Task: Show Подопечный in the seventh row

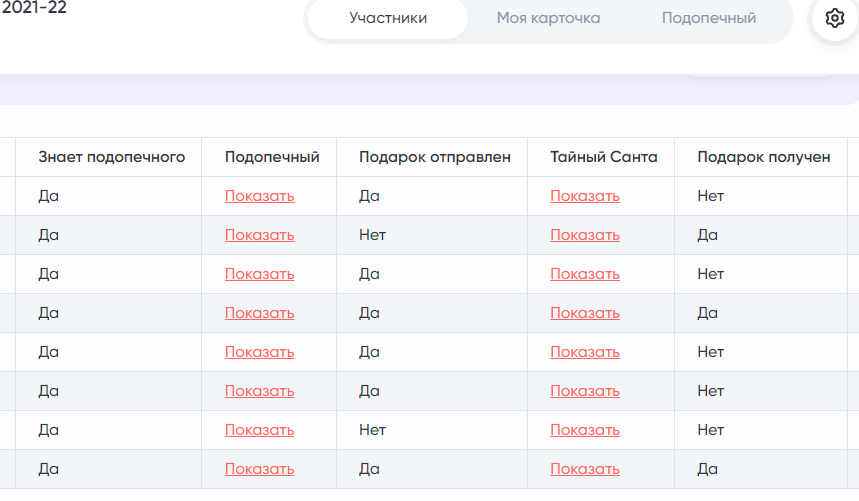Action: coord(260,430)
